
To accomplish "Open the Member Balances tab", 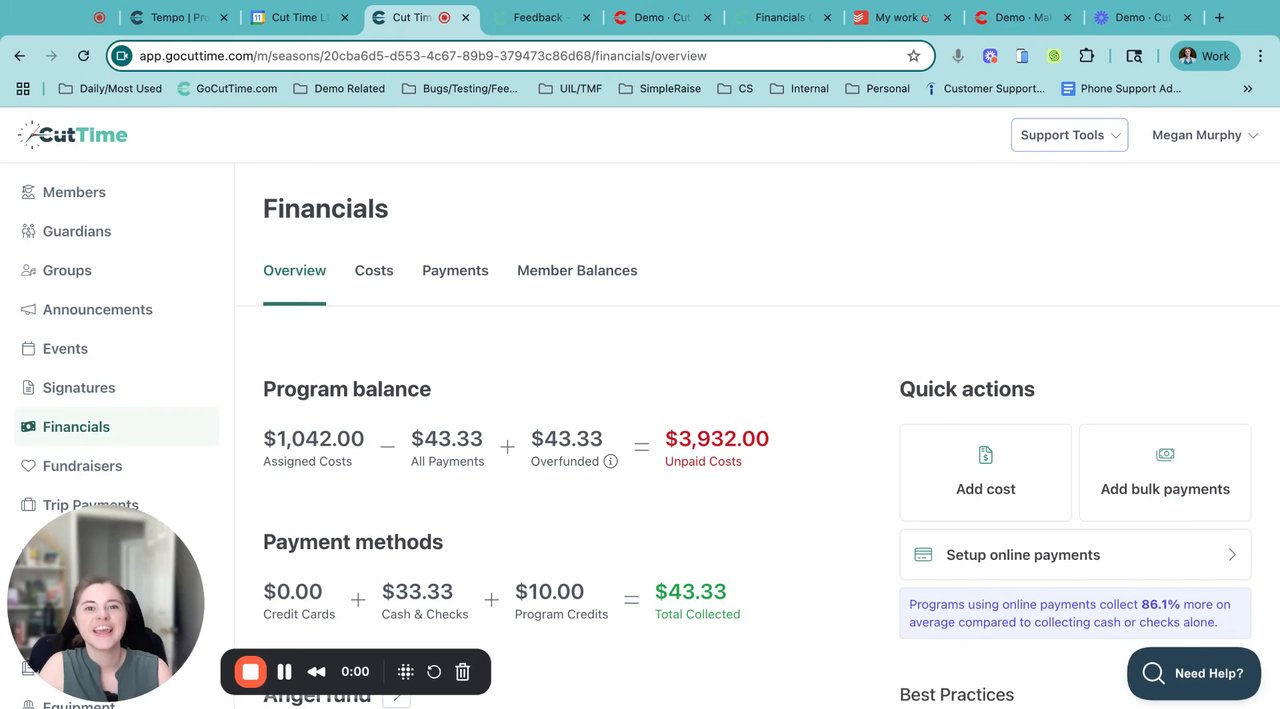I will 577,270.
